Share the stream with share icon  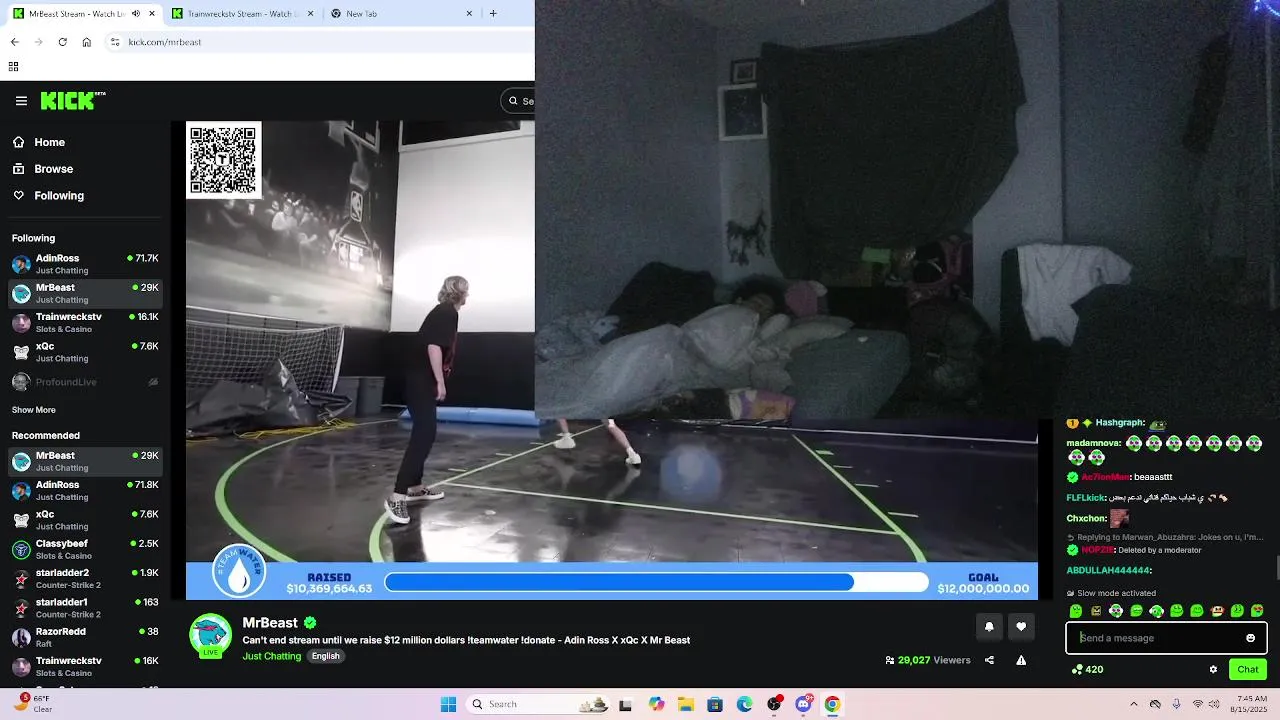coord(989,660)
